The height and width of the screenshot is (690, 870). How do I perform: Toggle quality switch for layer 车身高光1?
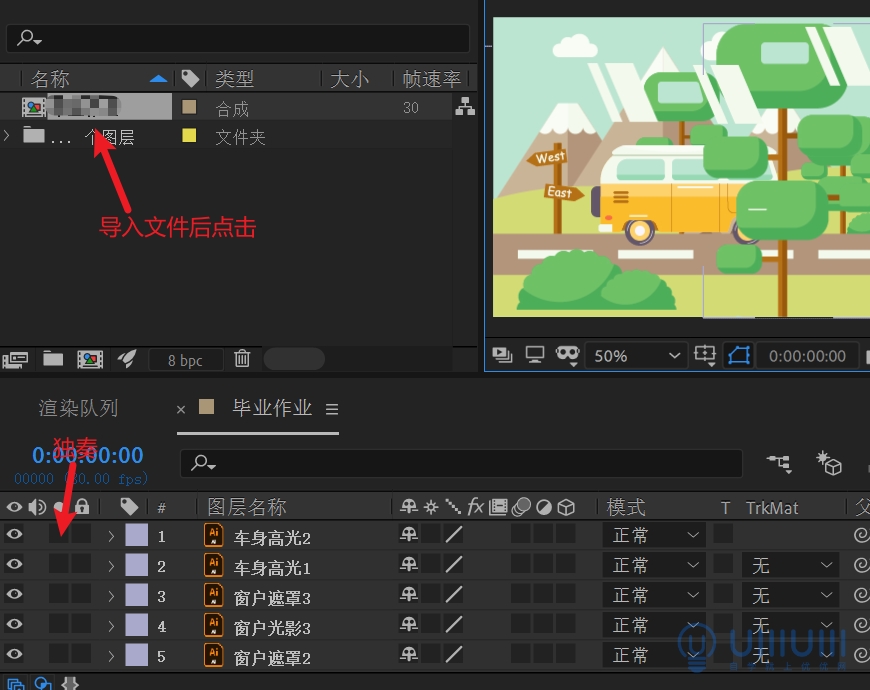click(454, 564)
